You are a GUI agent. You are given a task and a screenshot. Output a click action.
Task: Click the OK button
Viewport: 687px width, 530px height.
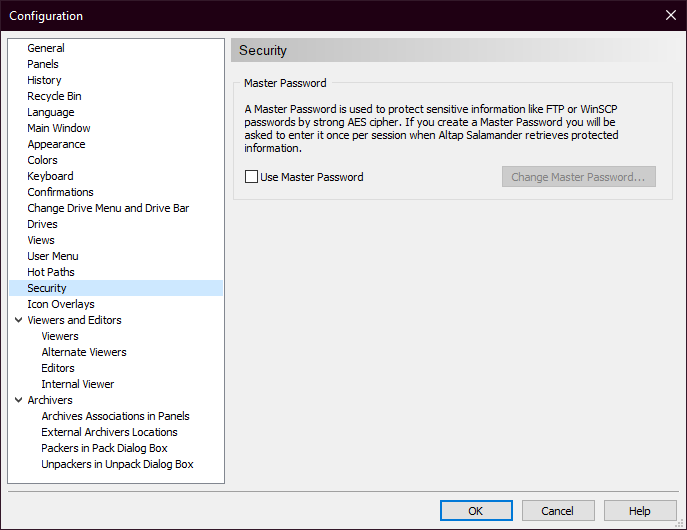pyautogui.click(x=475, y=511)
